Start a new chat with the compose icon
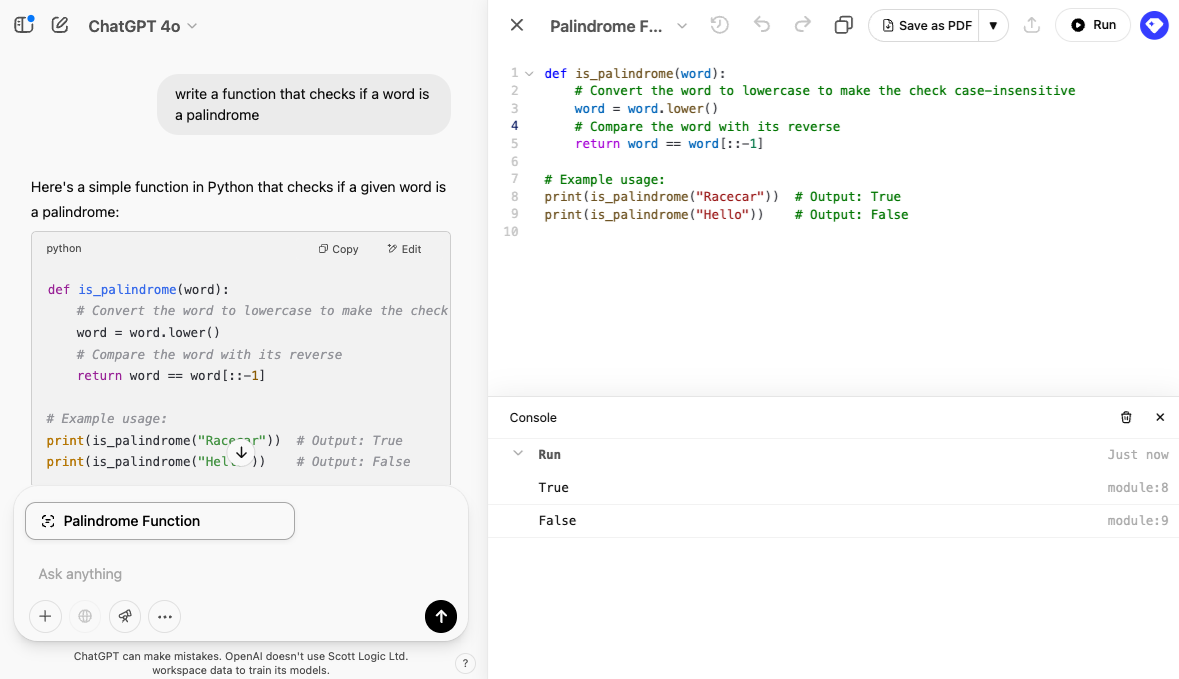Screen dimensions: 1179x679 click(60, 25)
